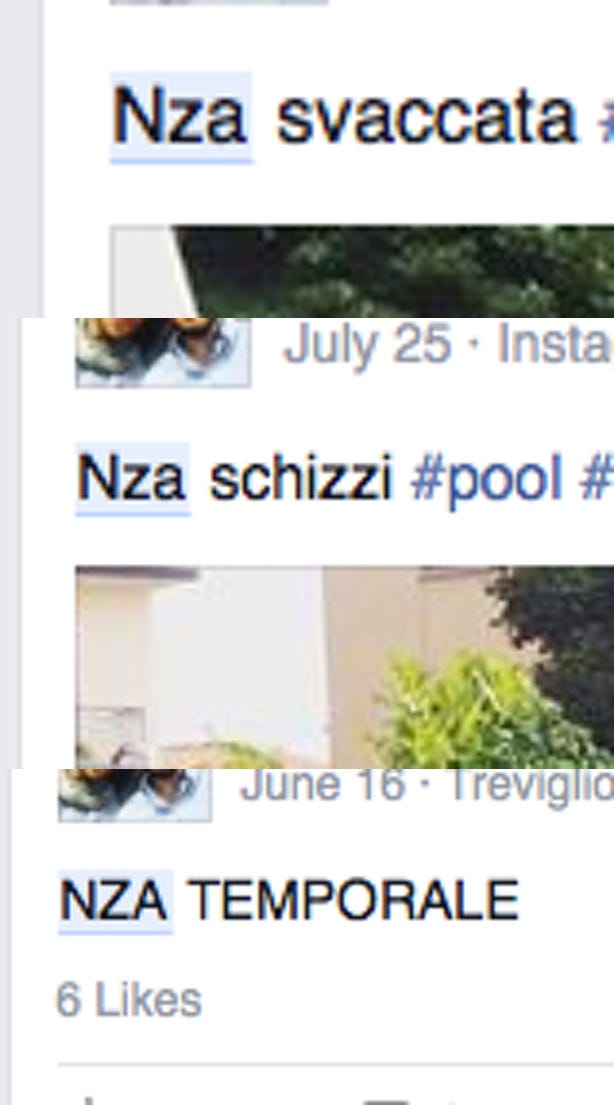Click the highlighted Nza before svaccata
Viewport: 614px width, 1105px height.
coord(181,117)
